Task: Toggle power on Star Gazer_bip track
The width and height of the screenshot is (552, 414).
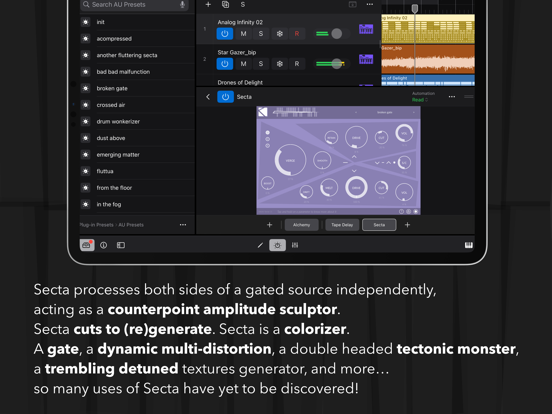Action: click(225, 64)
